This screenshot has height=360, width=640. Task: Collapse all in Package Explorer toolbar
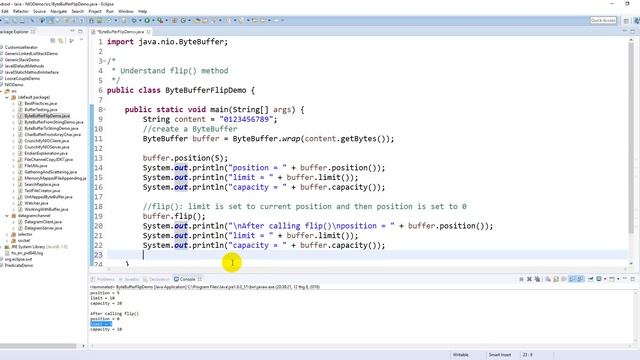[52, 40]
